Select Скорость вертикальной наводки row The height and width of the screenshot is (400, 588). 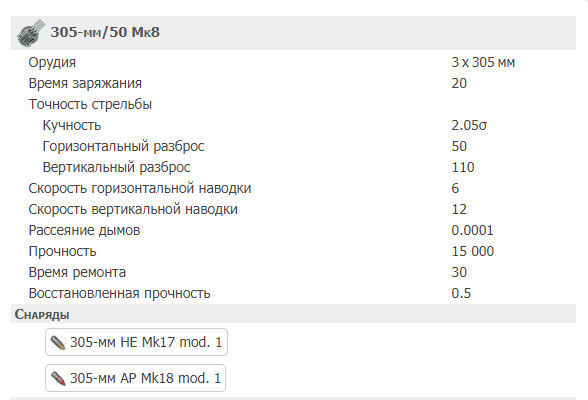tap(293, 209)
